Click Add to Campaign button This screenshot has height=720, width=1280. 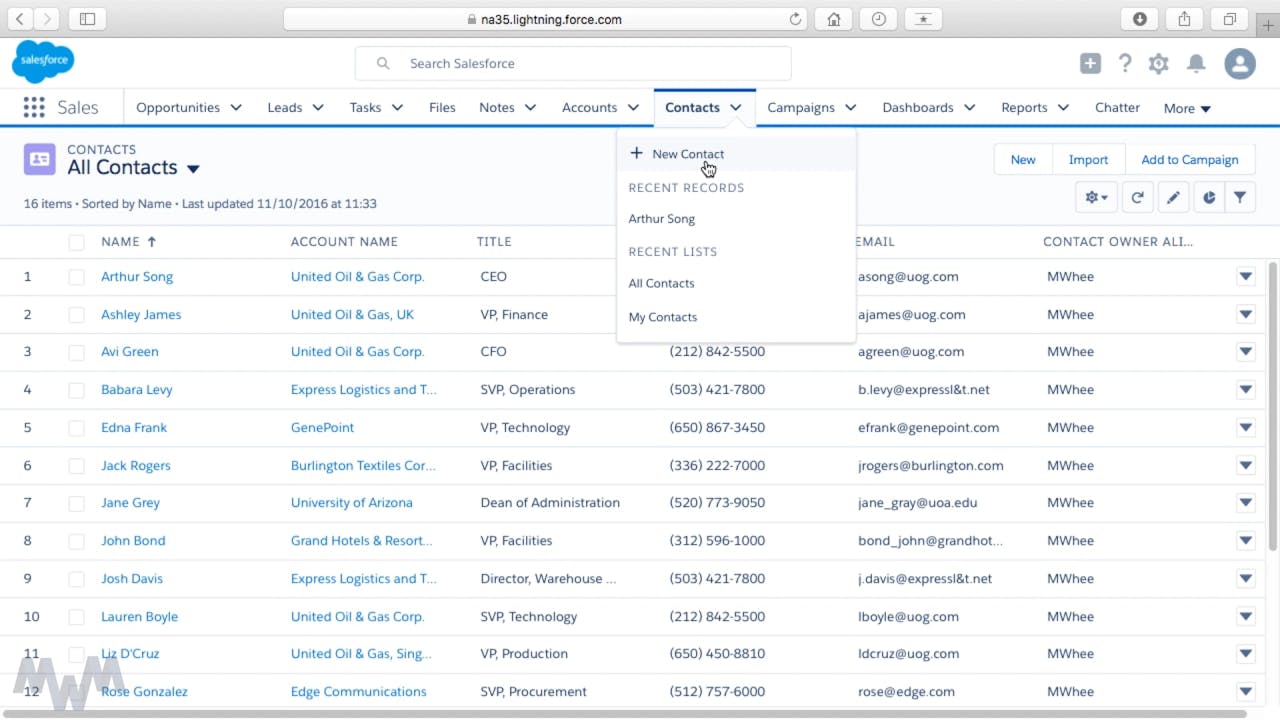pyautogui.click(x=1190, y=160)
